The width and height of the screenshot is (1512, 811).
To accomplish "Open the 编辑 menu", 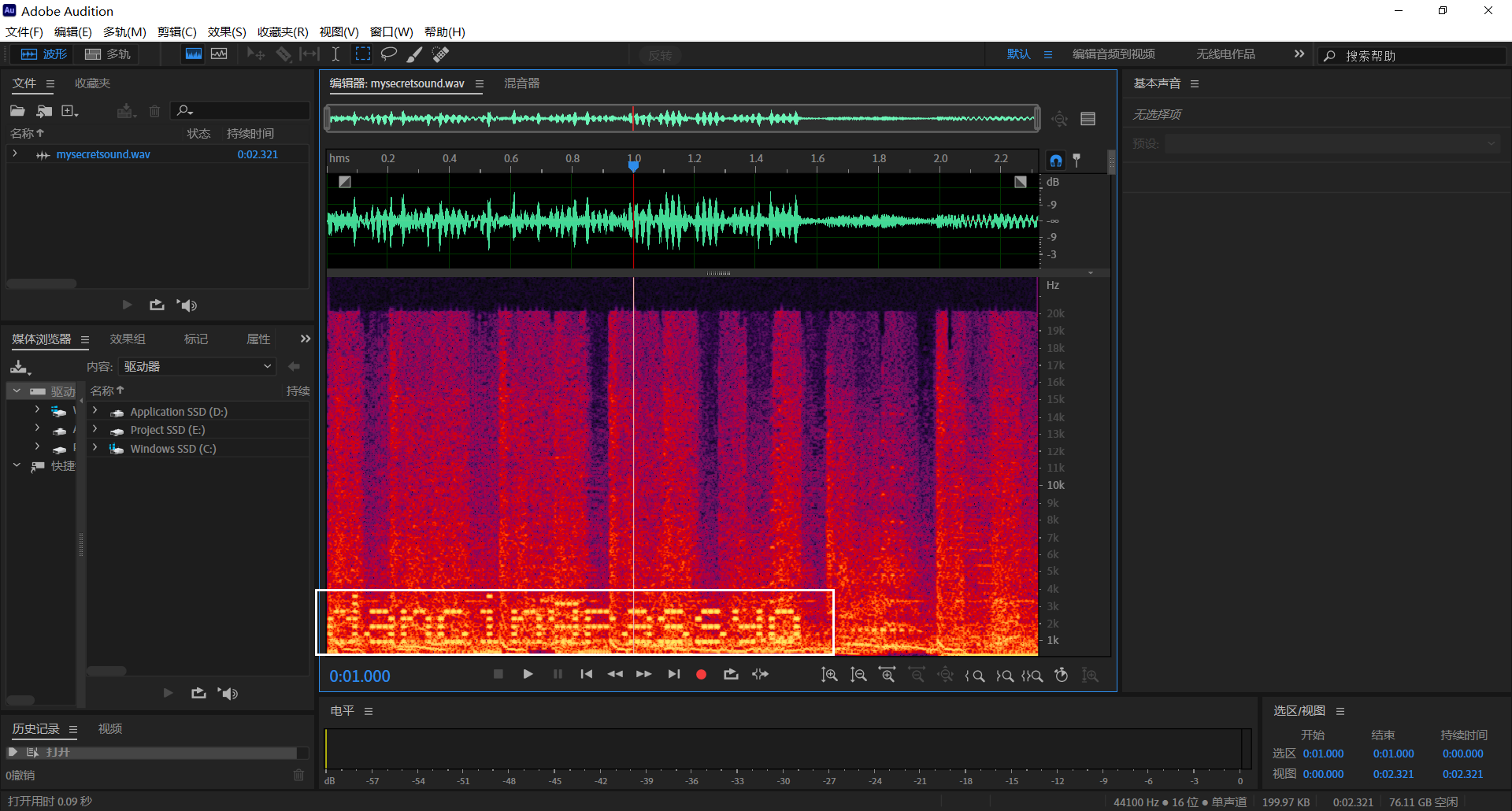I will tap(73, 31).
